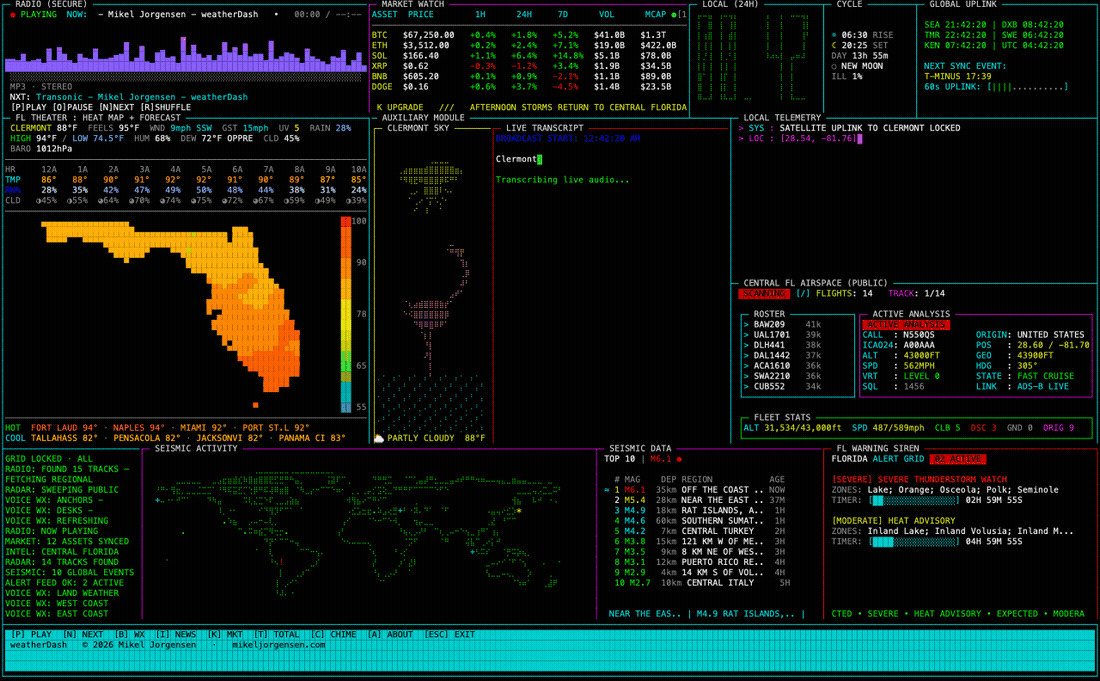1100x681 pixels.
Task: Click [ESC] EXIT in bottom bar
Action: coord(450,635)
